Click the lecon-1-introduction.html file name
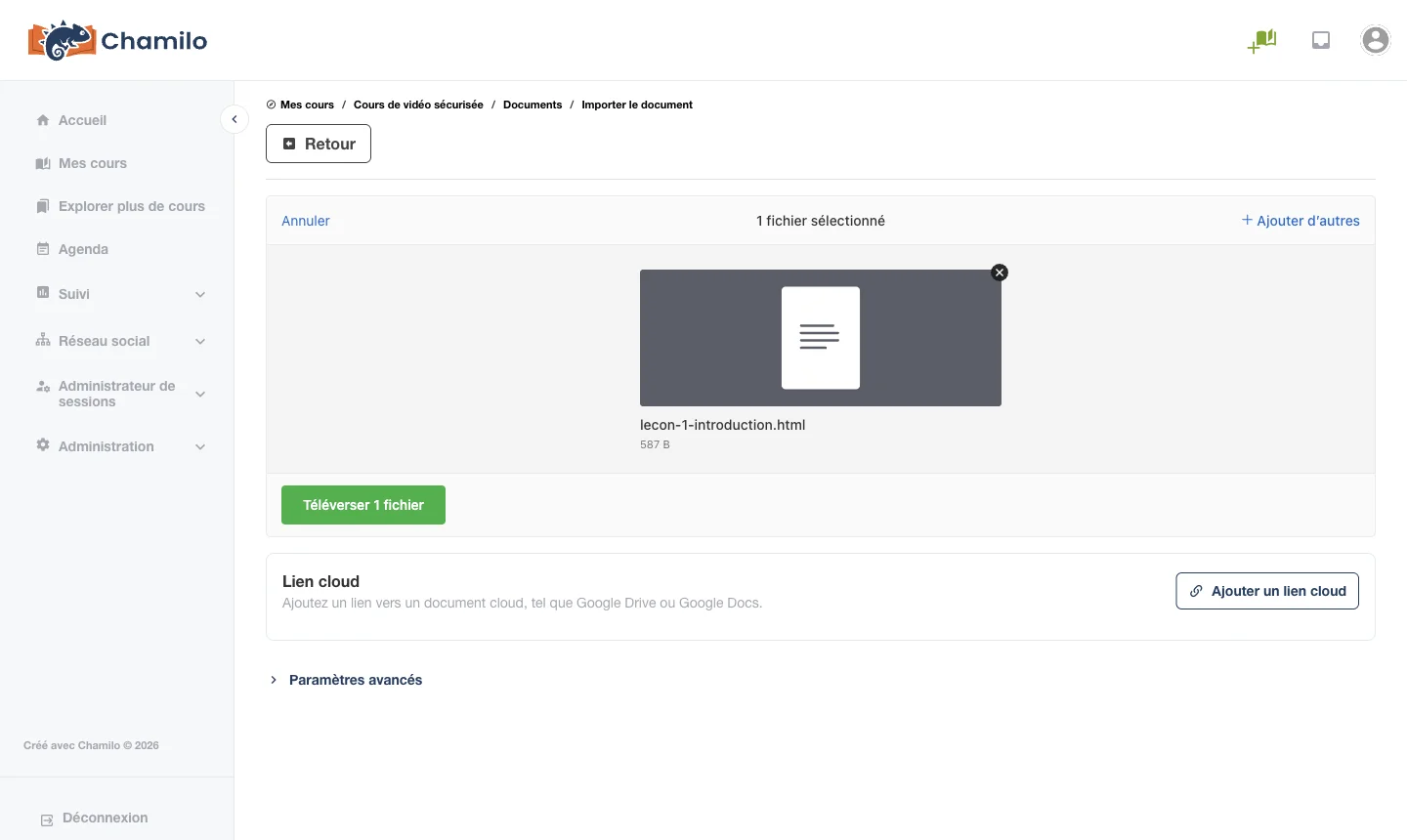 [x=723, y=425]
